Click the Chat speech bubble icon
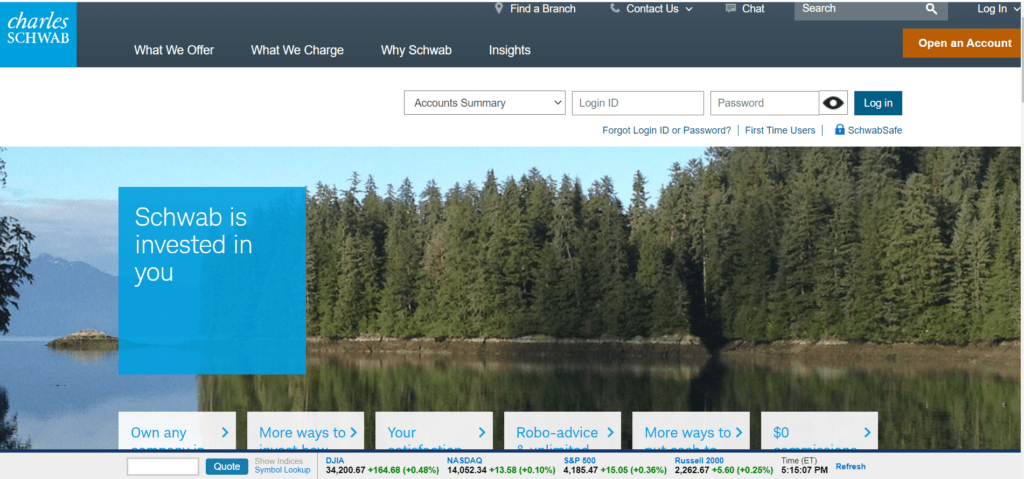Viewport: 1024px width, 479px height. click(x=731, y=8)
